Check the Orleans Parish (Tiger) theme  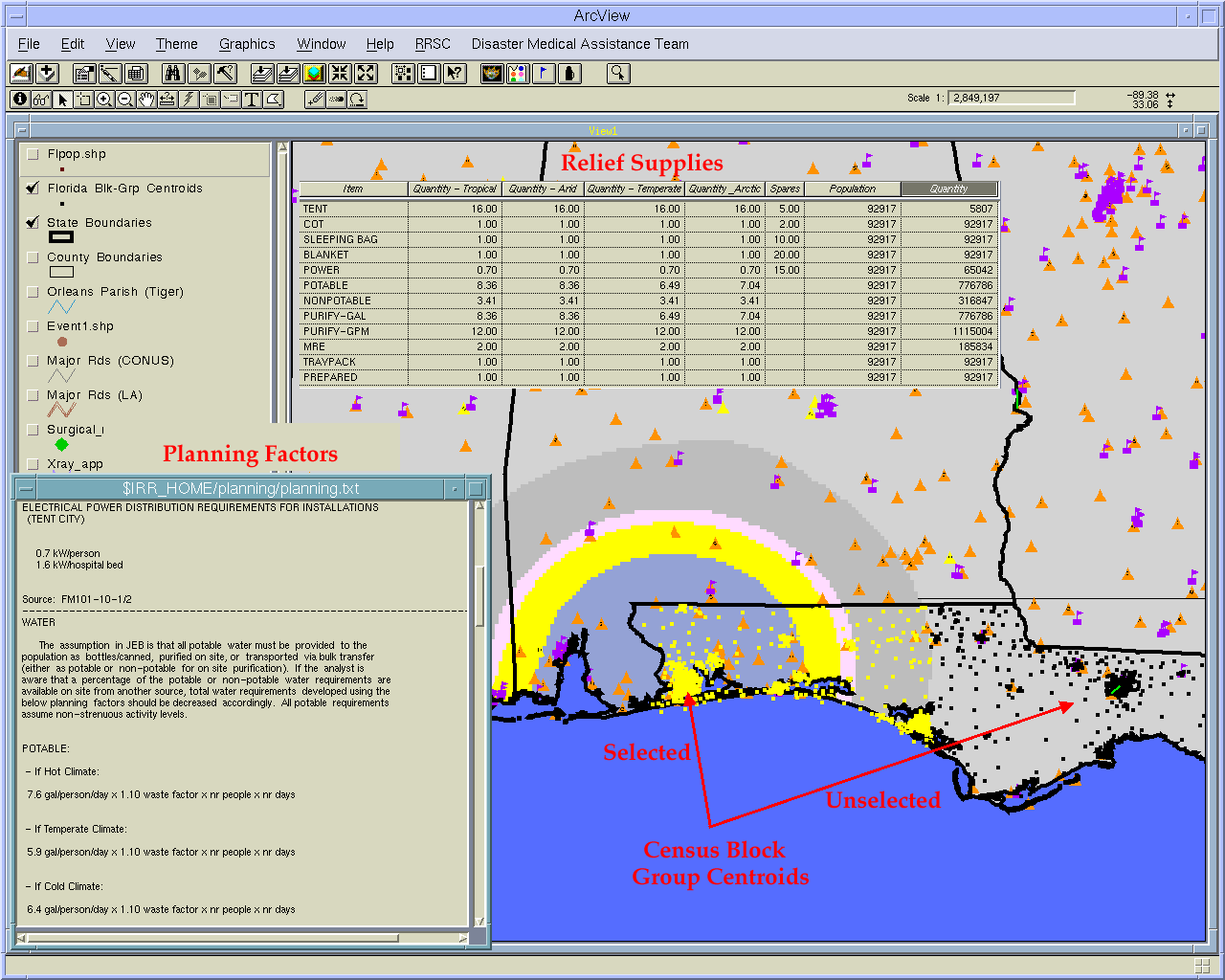point(33,292)
